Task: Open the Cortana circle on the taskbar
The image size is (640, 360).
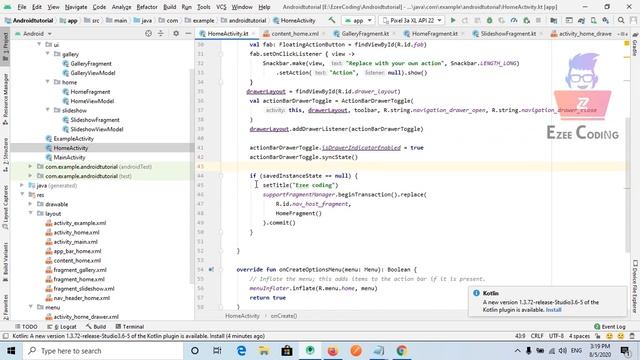Action: (x=195, y=351)
